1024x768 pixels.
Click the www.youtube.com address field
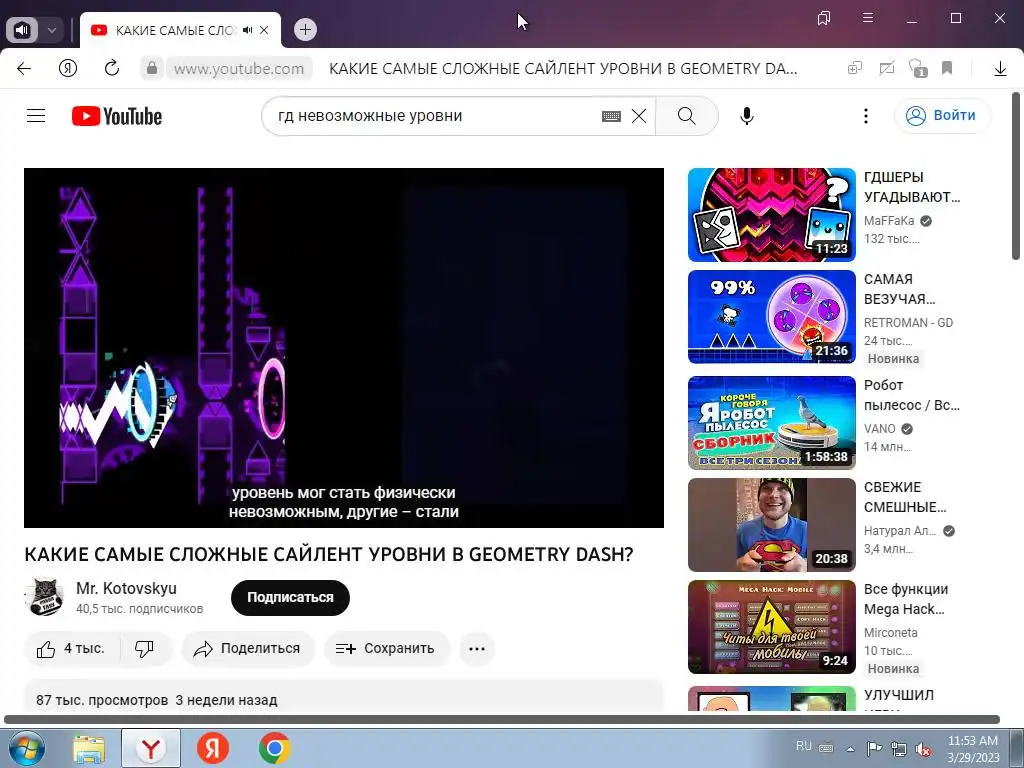(239, 69)
